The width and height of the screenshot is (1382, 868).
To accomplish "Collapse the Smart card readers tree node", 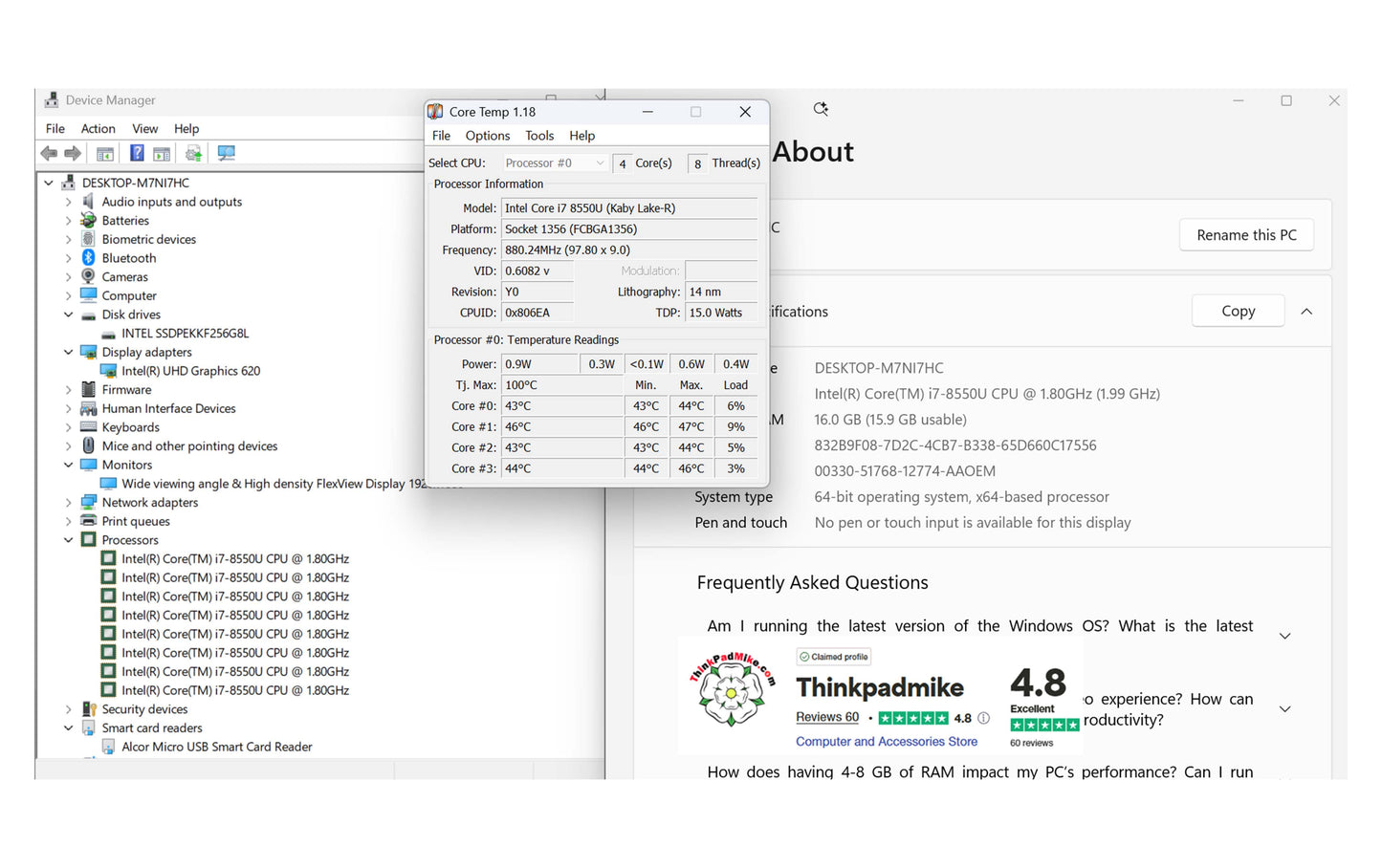I will 68,727.
